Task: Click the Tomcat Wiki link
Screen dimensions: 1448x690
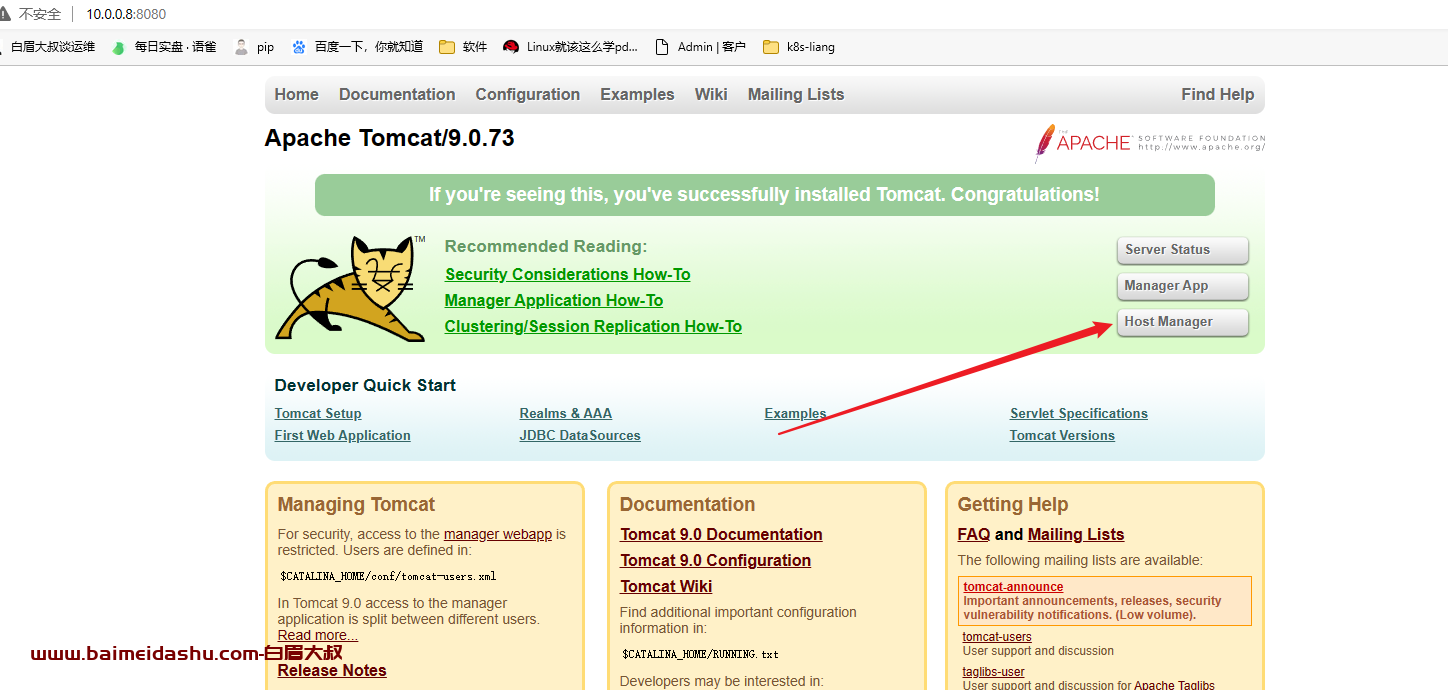Action: pos(666,587)
